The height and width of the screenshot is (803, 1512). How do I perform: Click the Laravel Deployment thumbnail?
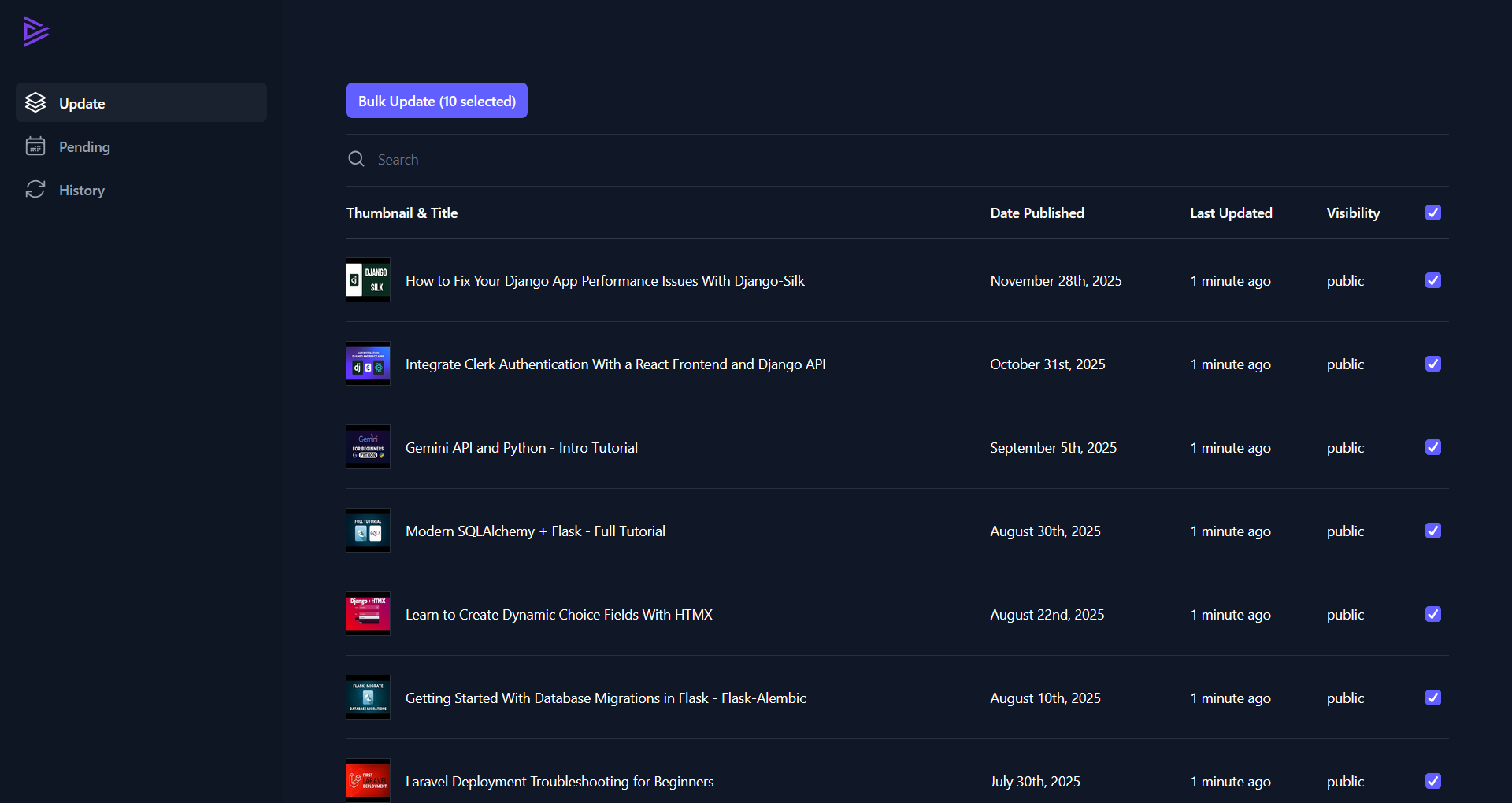367,780
